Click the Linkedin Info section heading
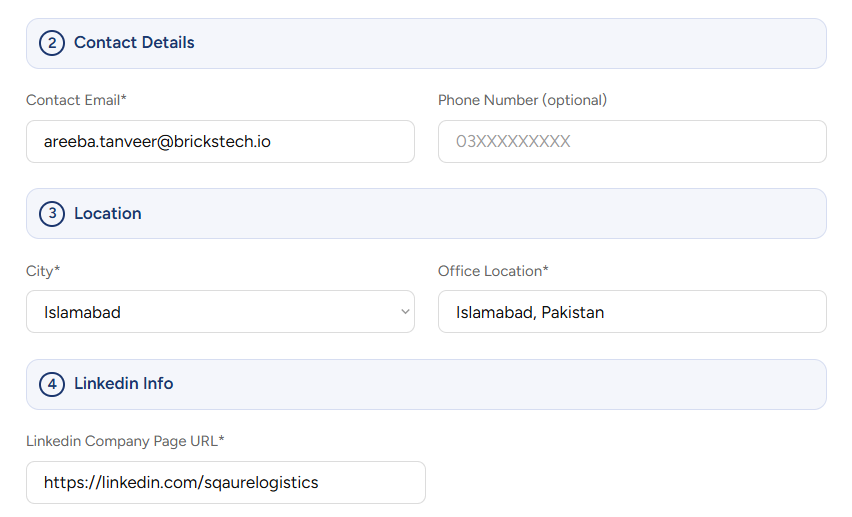The width and height of the screenshot is (852, 517). (x=124, y=384)
